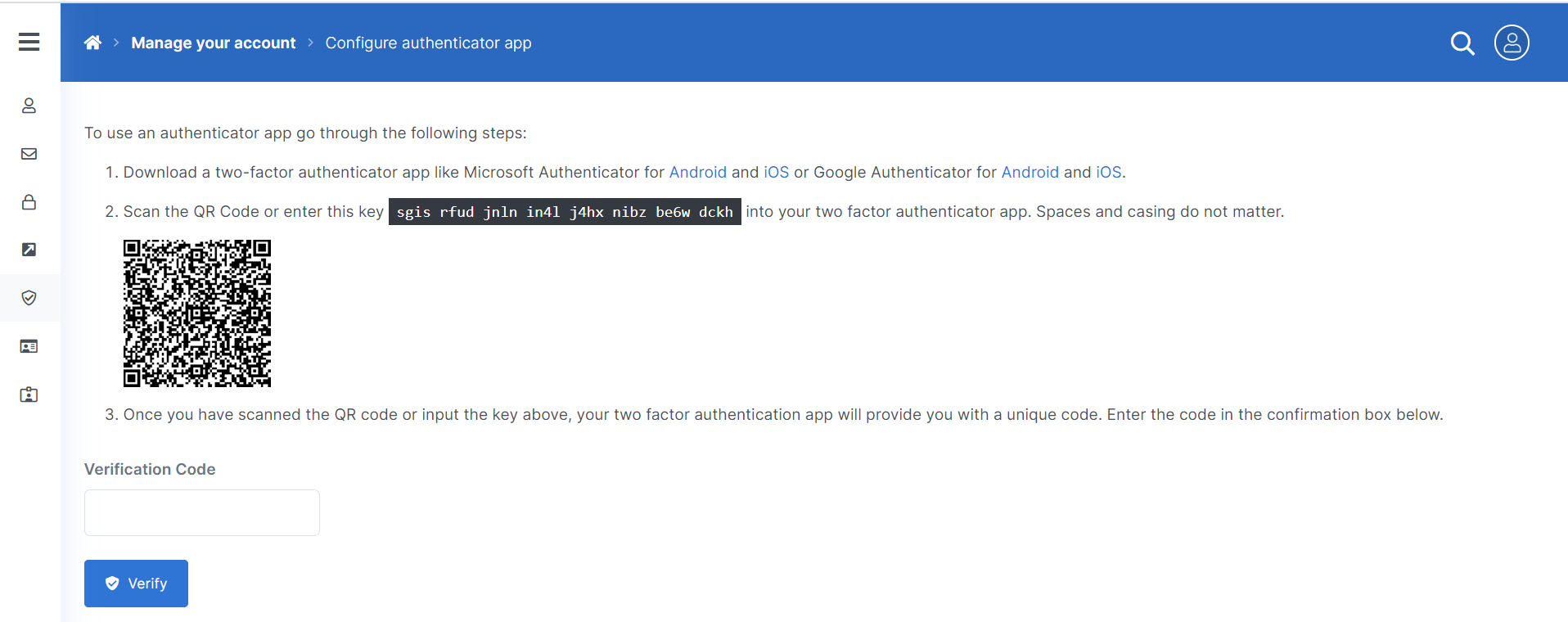Click the Verify button
This screenshot has width=1568, height=622.
click(x=136, y=584)
